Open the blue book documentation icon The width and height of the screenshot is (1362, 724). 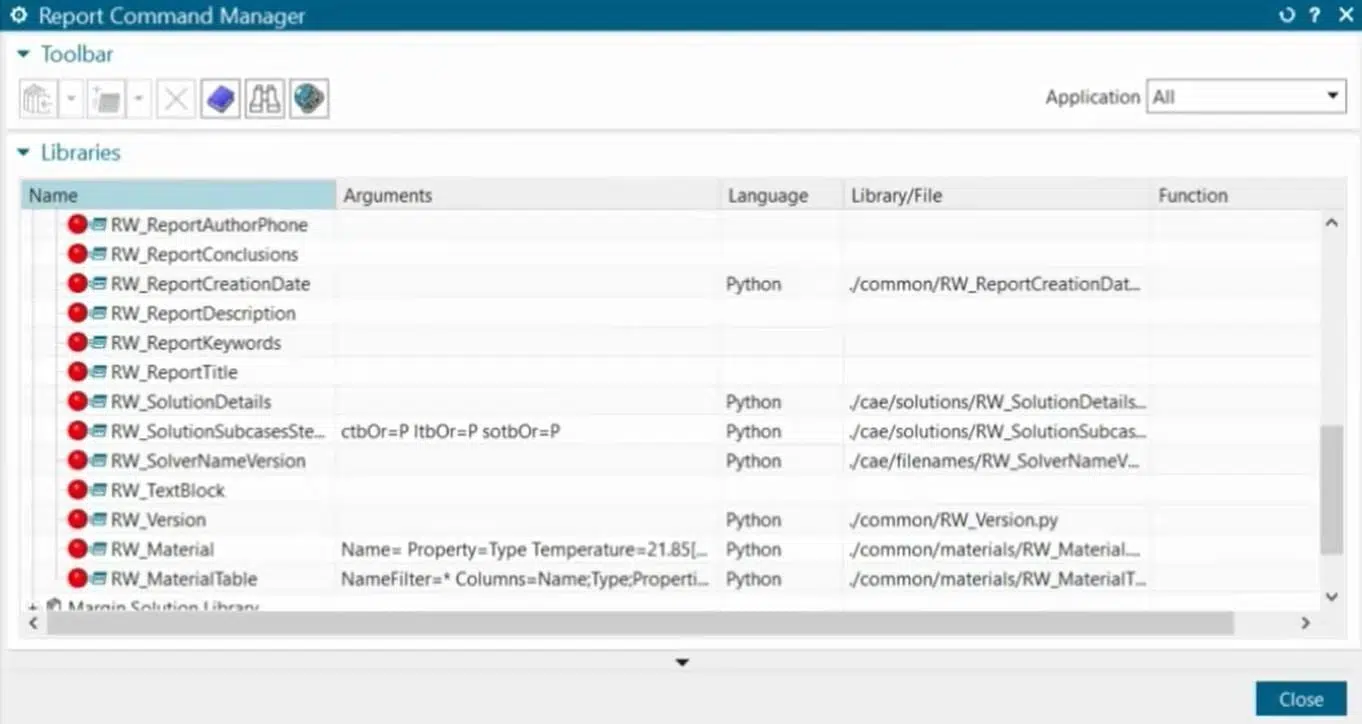click(220, 99)
